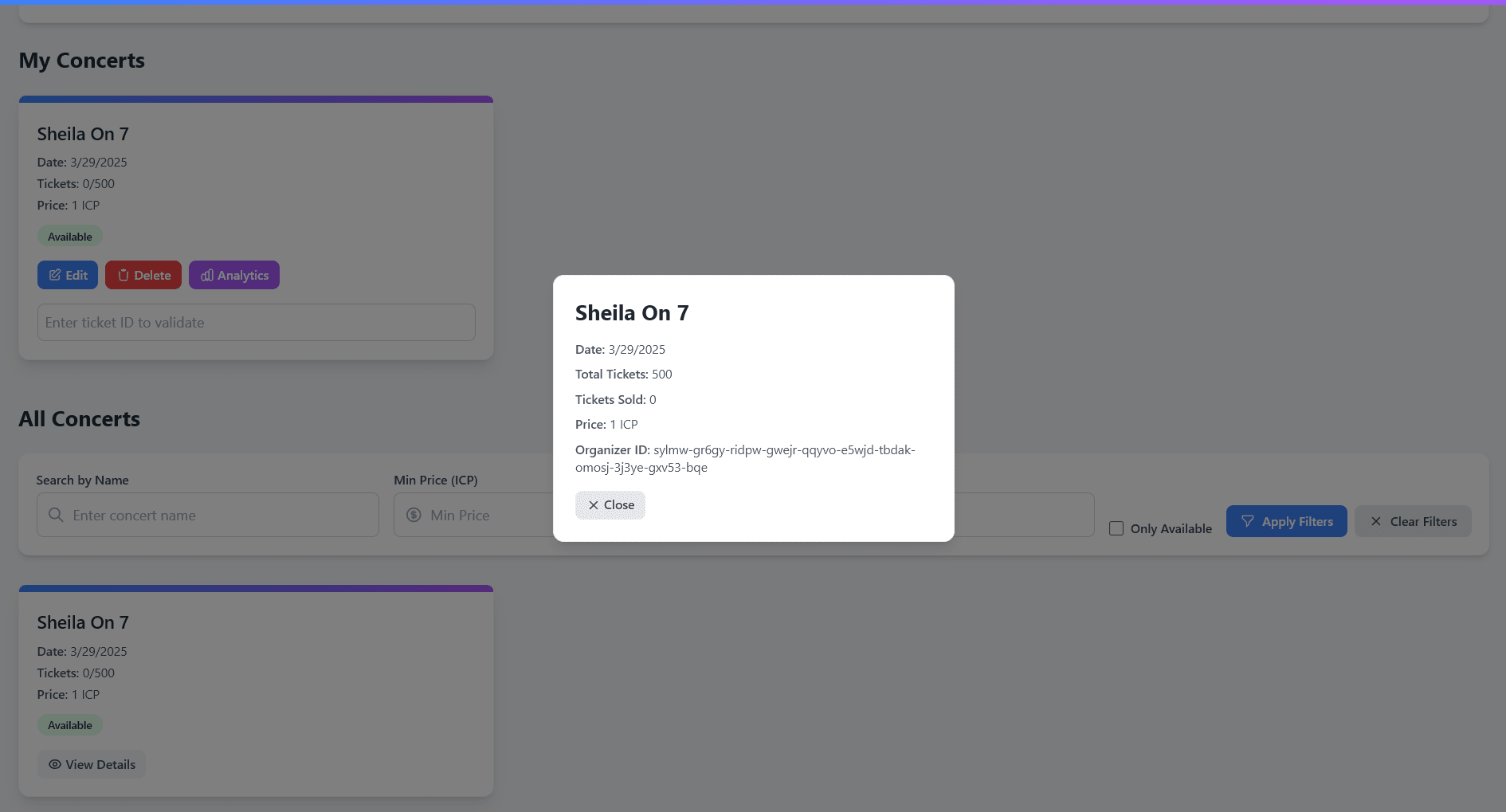Click the "All Concerts" heading
This screenshot has height=812, width=1506.
pyautogui.click(x=80, y=419)
